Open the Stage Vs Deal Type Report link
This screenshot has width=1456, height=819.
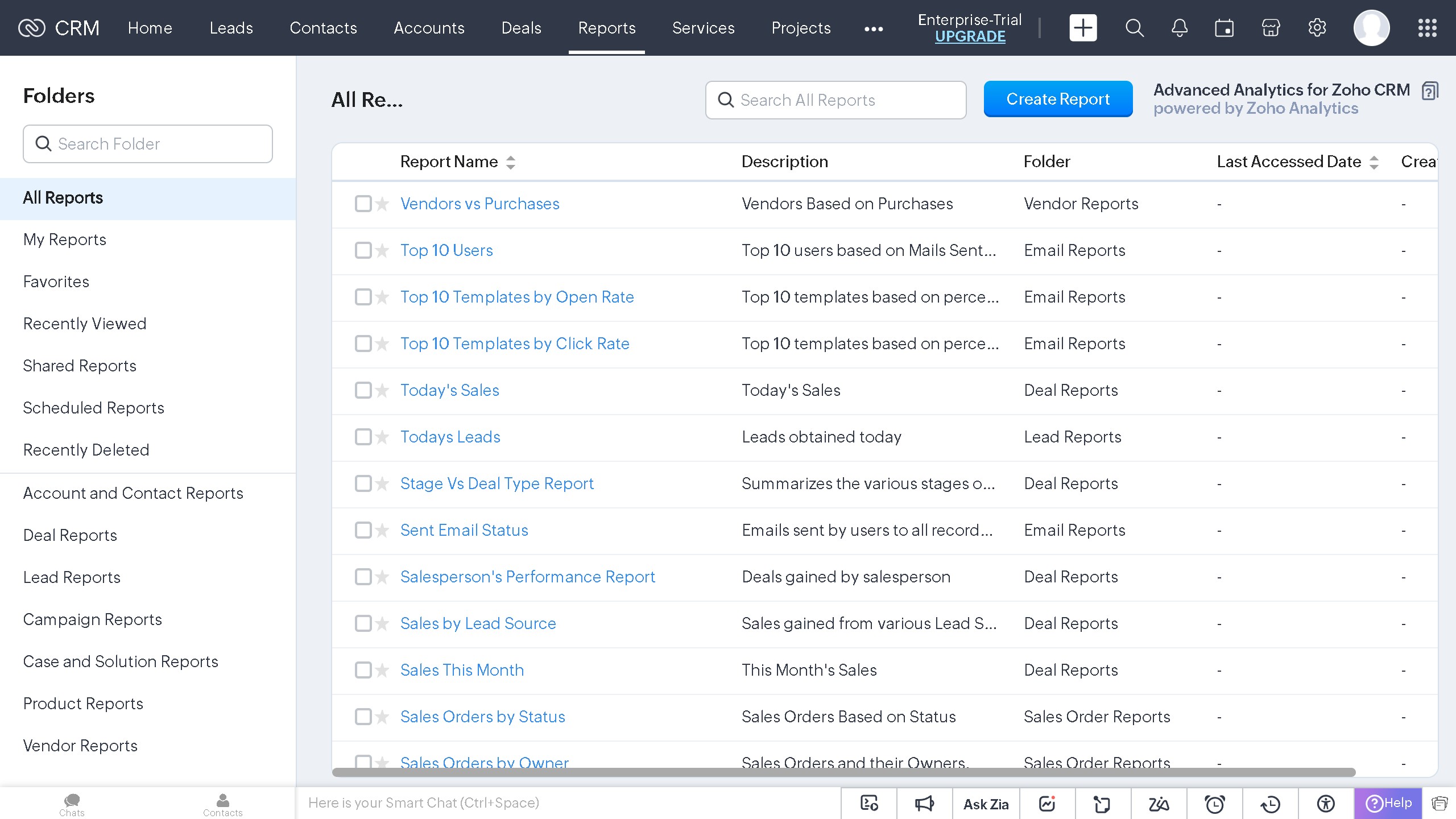(x=497, y=483)
